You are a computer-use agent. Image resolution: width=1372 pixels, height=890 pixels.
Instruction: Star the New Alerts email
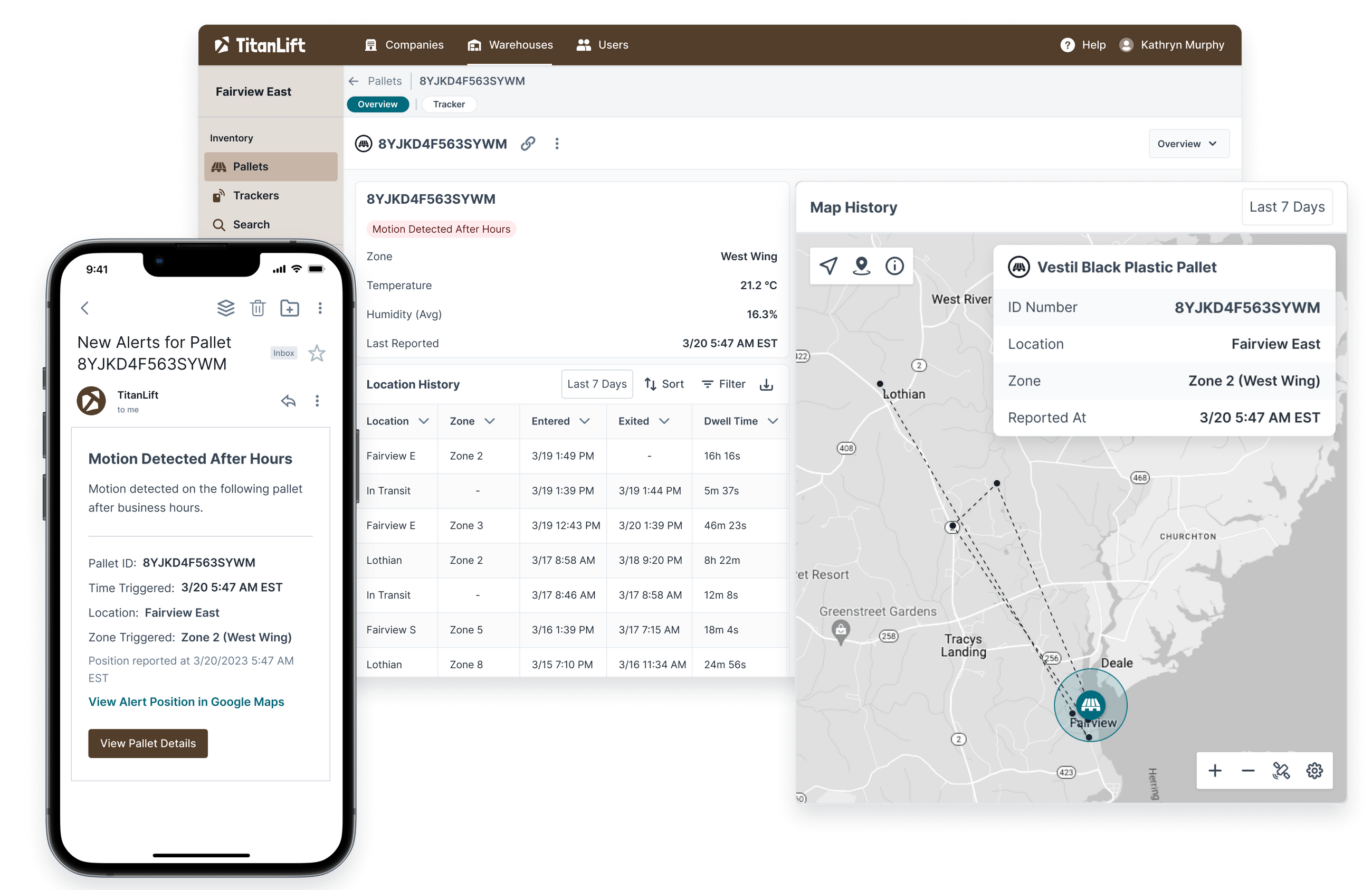pyautogui.click(x=316, y=353)
